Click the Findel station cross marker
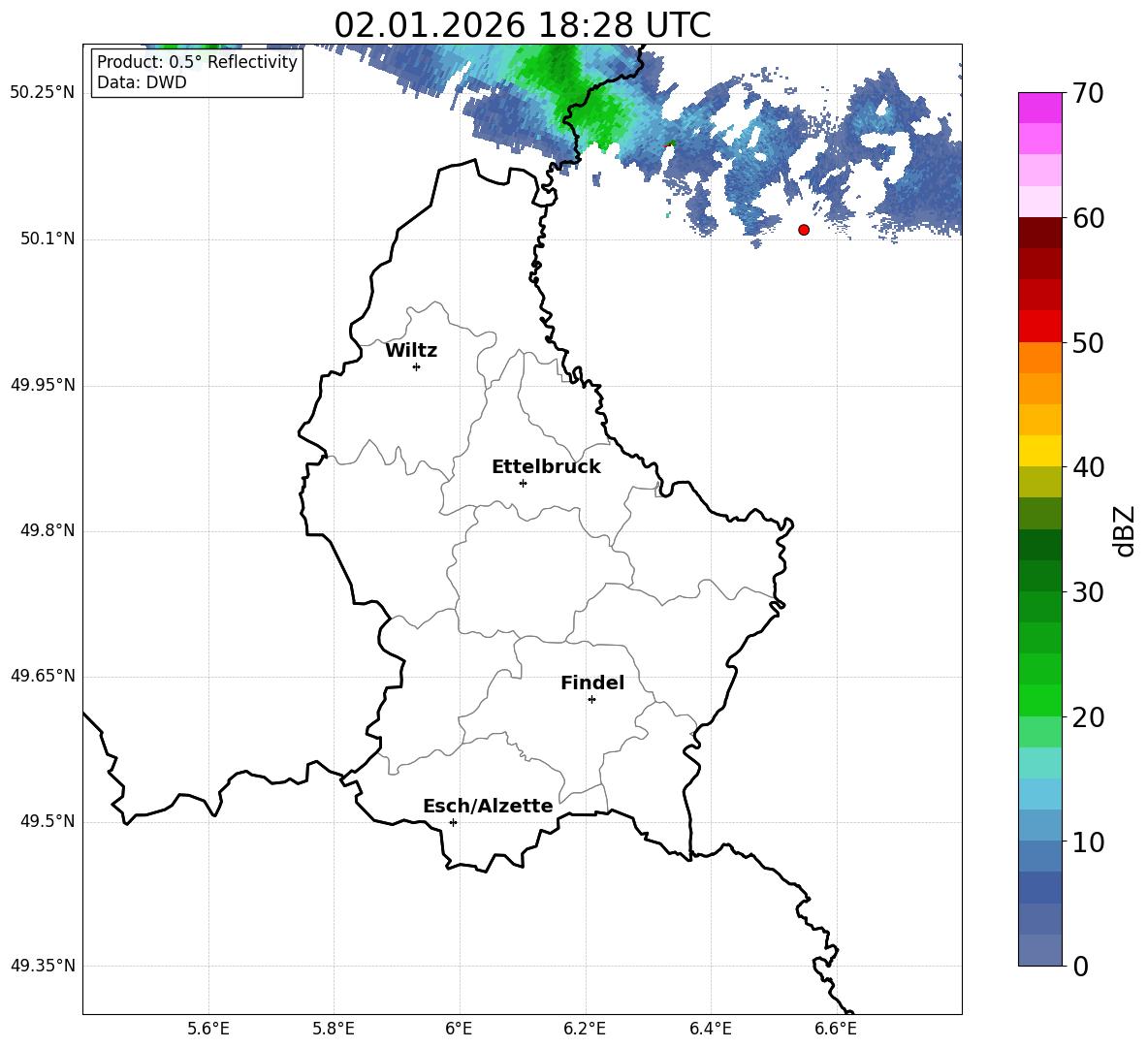The height and width of the screenshot is (1048, 1148). coord(592,700)
